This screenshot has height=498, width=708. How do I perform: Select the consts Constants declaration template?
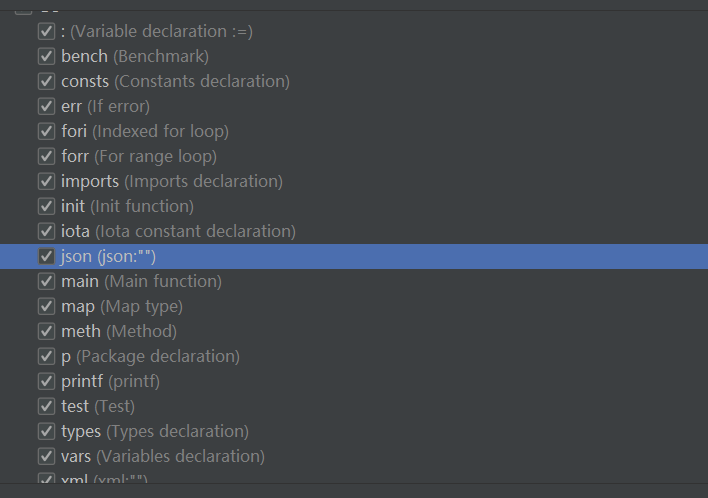tap(175, 81)
